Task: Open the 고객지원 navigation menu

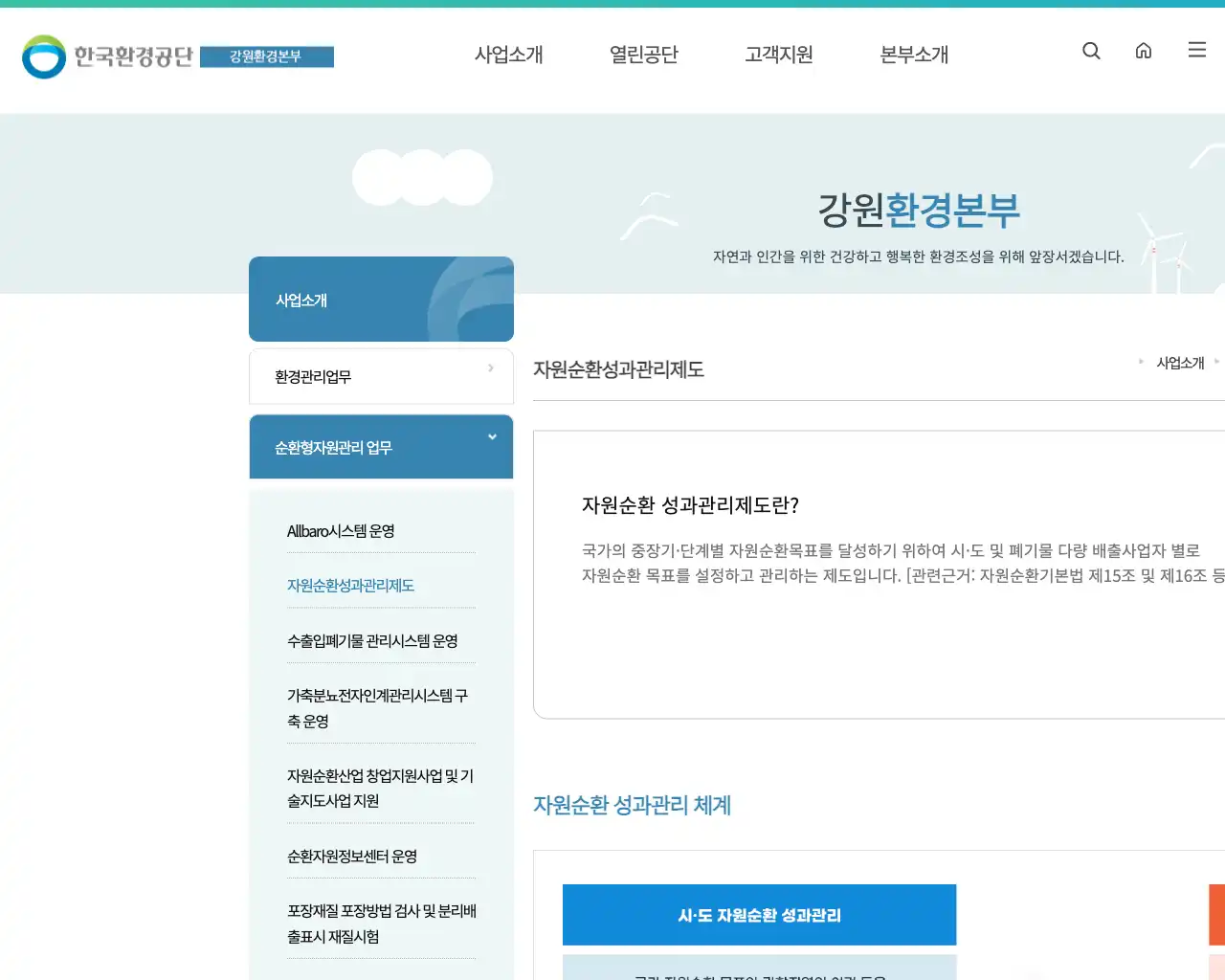Action: pyautogui.click(x=778, y=55)
